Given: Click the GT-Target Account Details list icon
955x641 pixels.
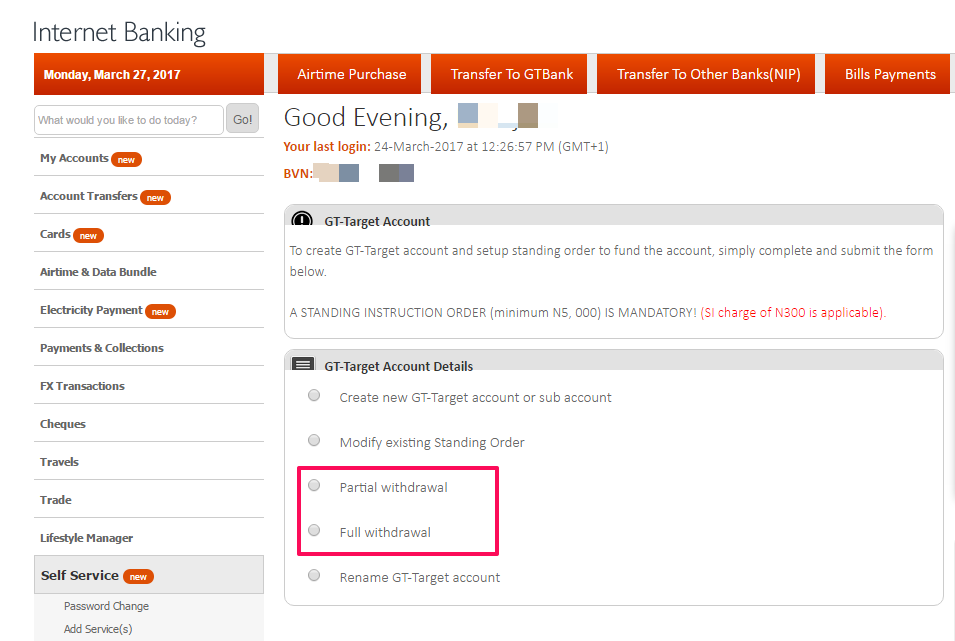Looking at the screenshot, I should (303, 364).
